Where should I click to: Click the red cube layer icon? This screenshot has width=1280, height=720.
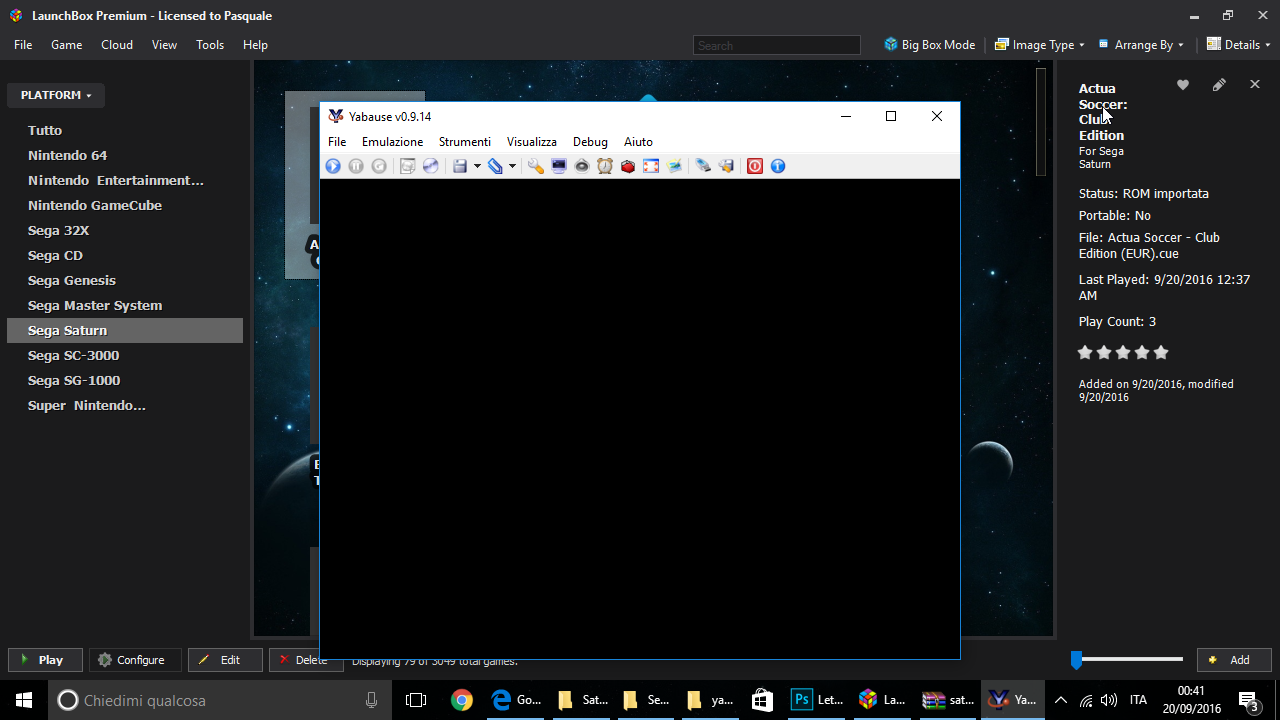tap(628, 166)
